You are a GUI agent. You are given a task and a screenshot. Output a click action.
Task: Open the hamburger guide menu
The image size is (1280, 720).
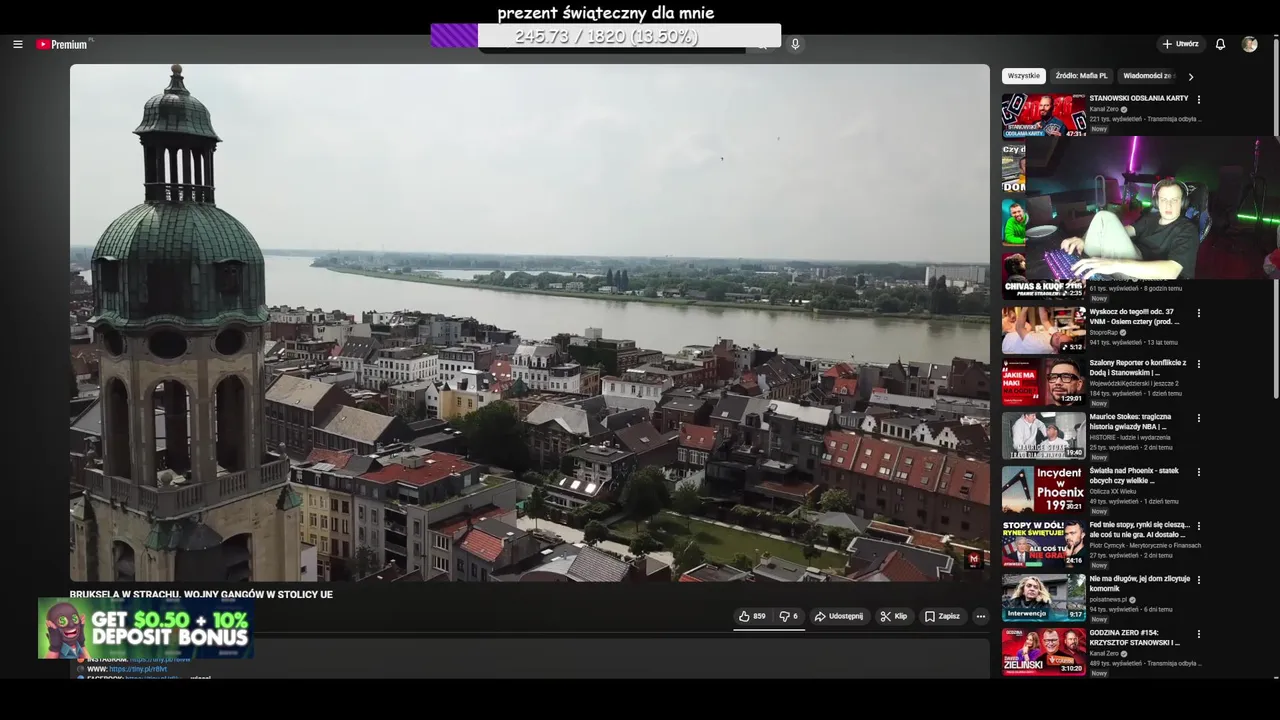pos(17,44)
